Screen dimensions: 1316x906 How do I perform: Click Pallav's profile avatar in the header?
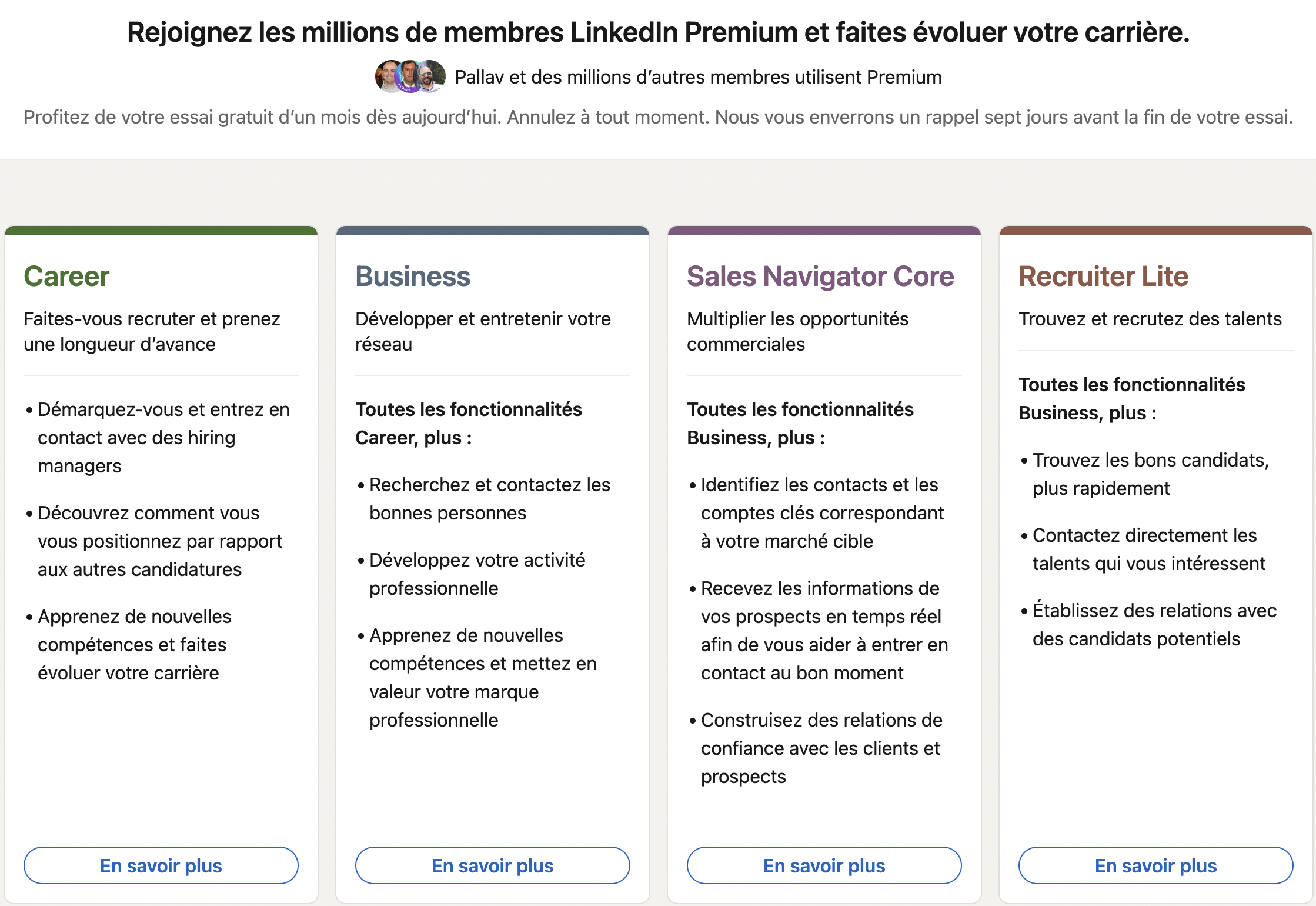tap(389, 76)
